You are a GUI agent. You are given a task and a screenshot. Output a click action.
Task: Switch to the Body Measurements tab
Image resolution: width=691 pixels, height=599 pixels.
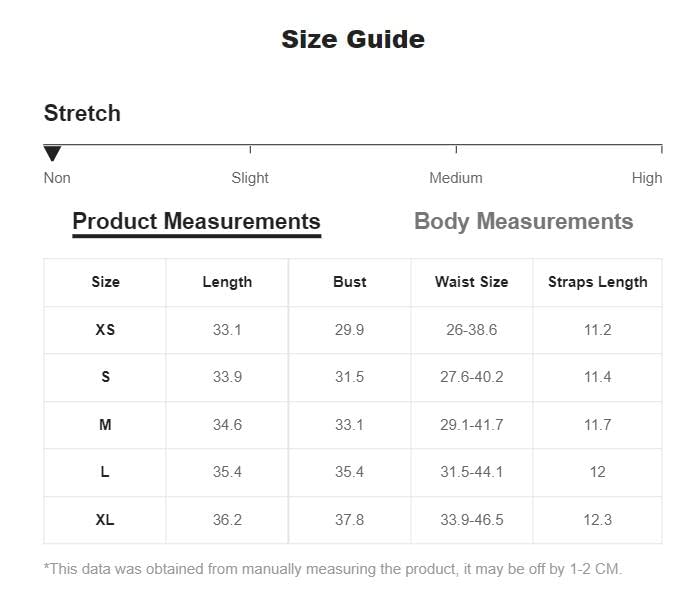click(x=523, y=222)
